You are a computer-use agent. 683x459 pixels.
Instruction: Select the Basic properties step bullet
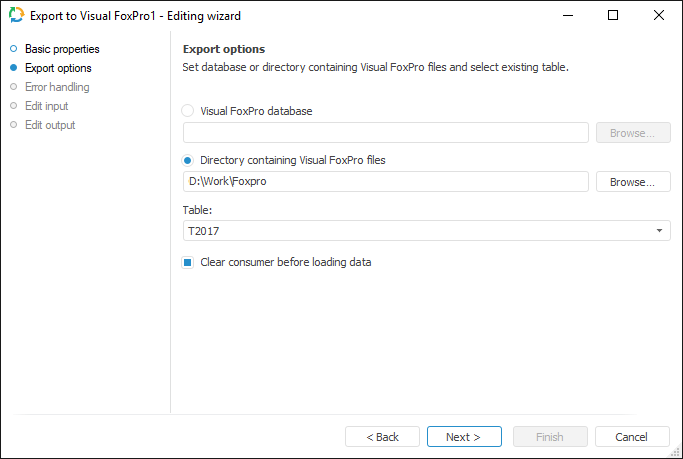14,49
